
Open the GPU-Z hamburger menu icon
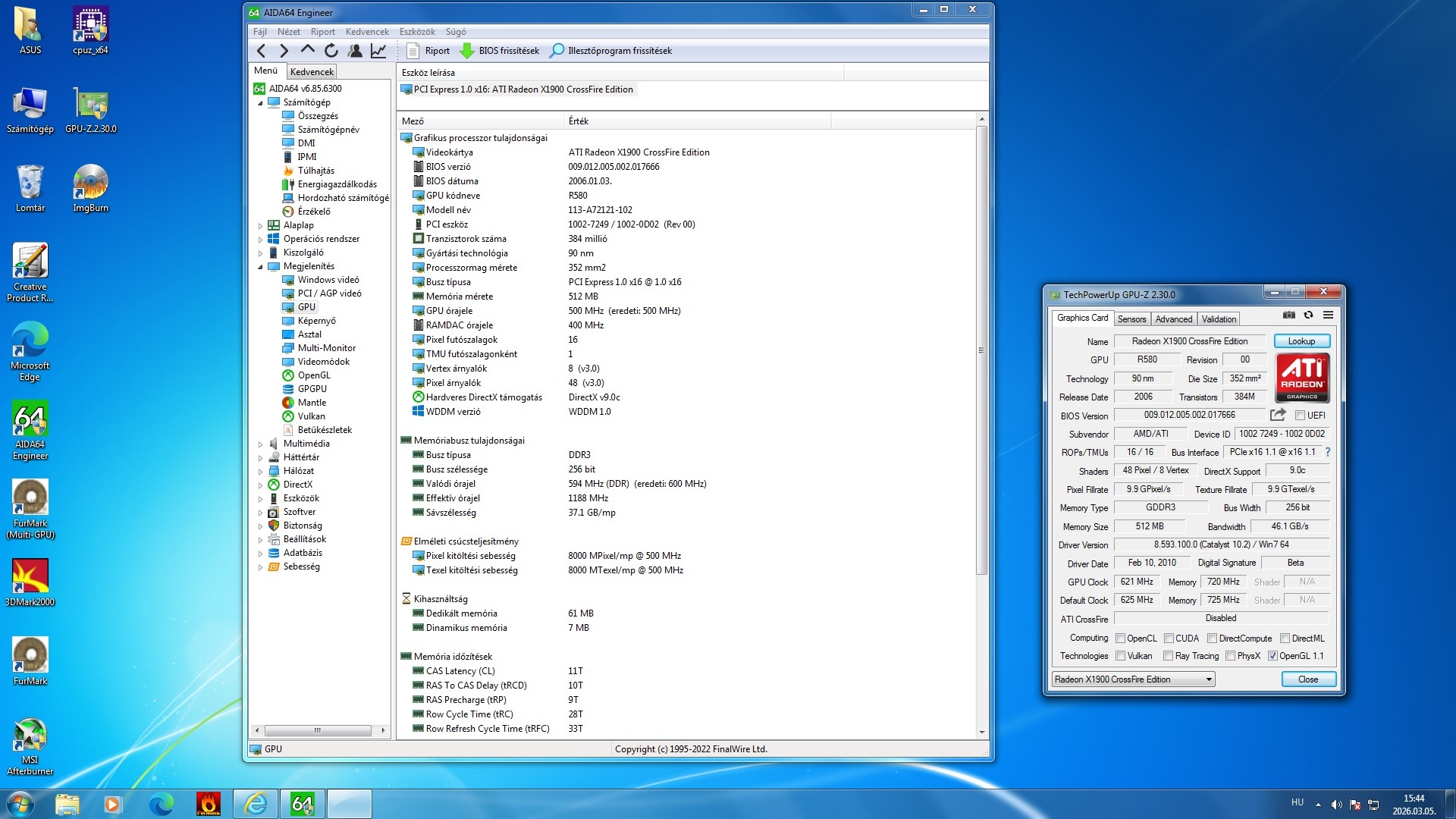click(1328, 315)
